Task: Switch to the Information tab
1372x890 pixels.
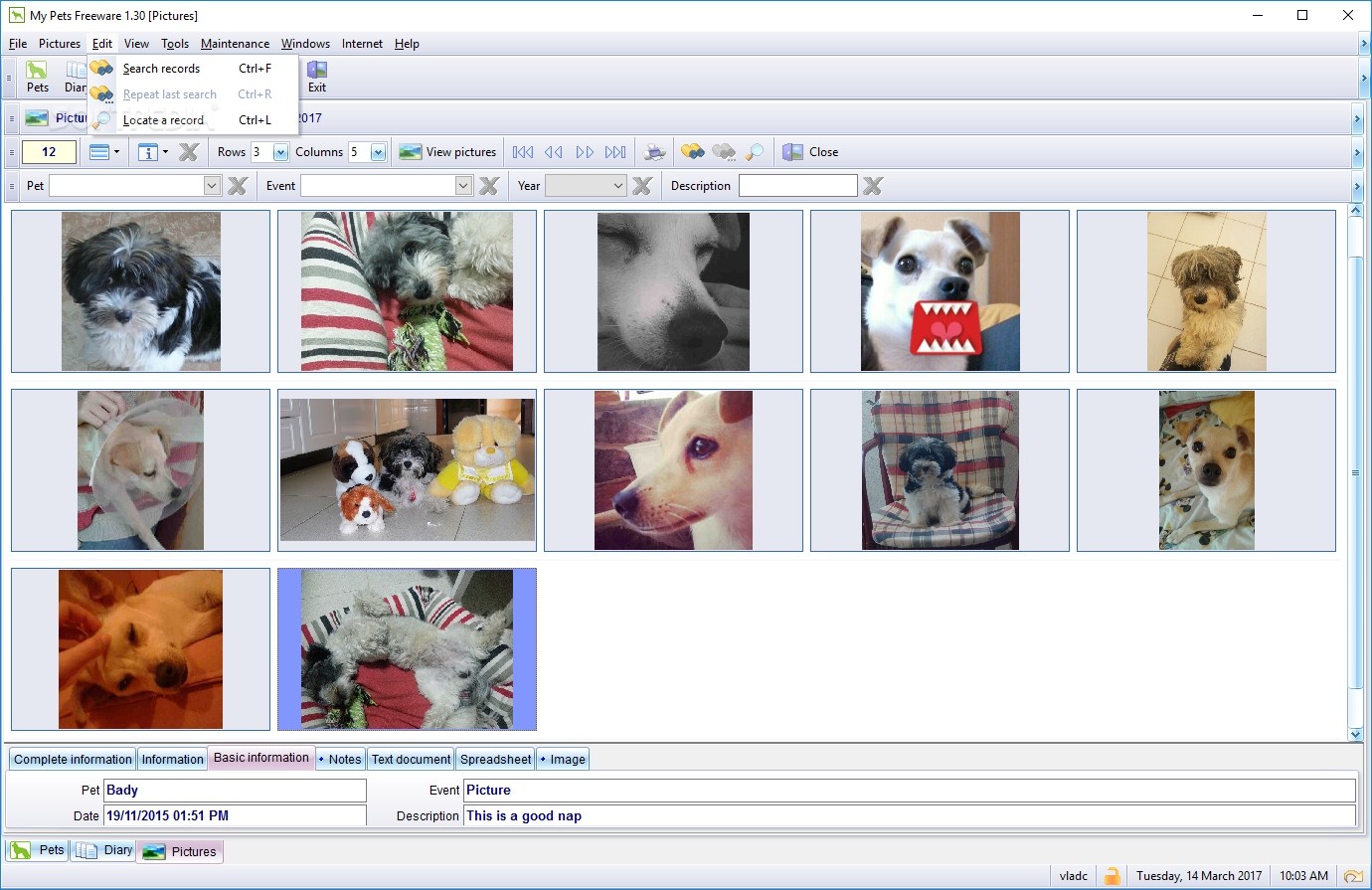Action: click(172, 759)
